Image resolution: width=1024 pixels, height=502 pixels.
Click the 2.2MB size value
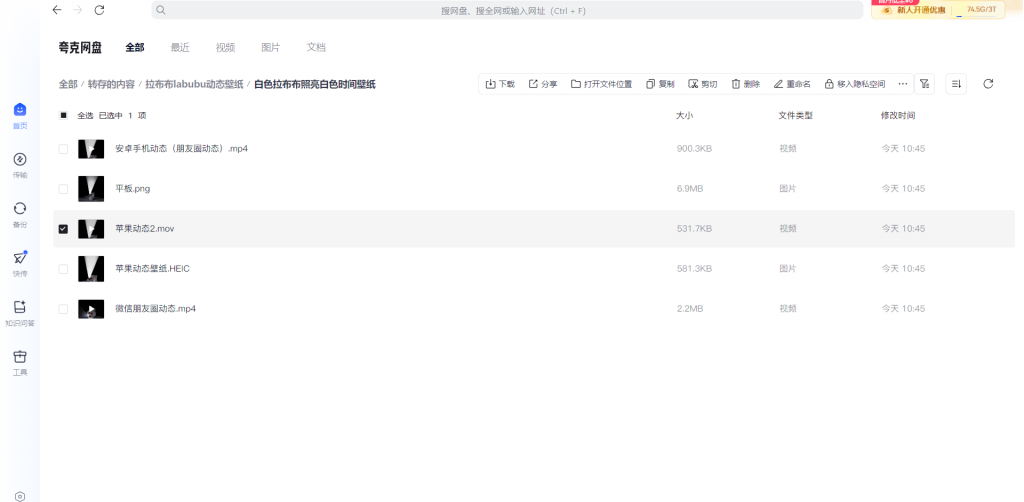[x=690, y=309]
